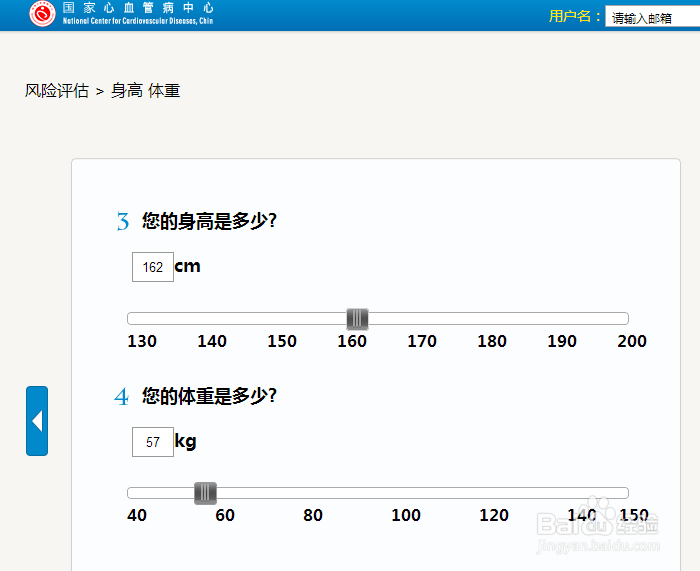The width and height of the screenshot is (700, 571).
Task: Click the 120 label on weight scale
Action: coord(494,516)
